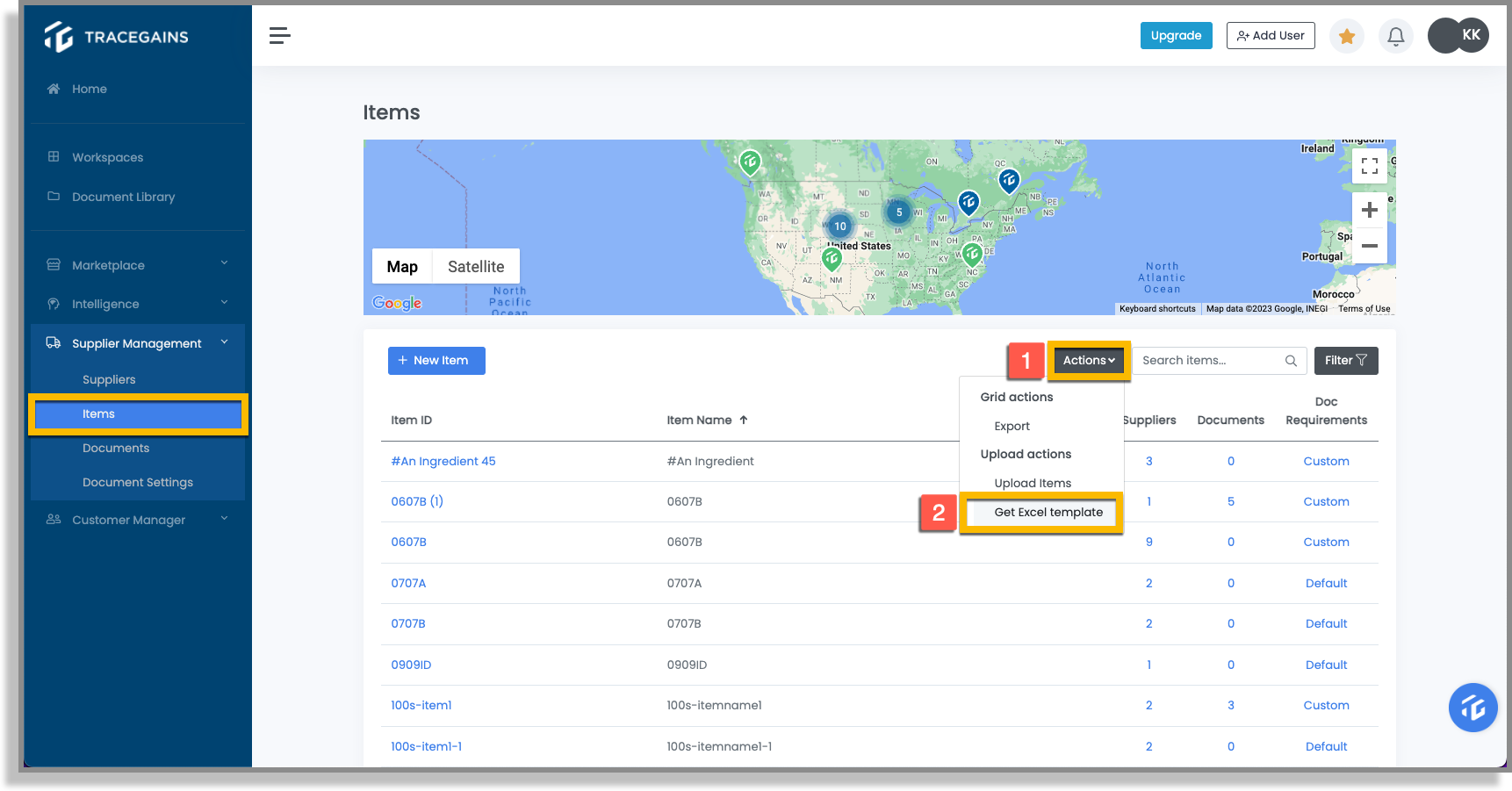The width and height of the screenshot is (1512, 791).
Task: Switch map to Map view
Action: pos(402,267)
